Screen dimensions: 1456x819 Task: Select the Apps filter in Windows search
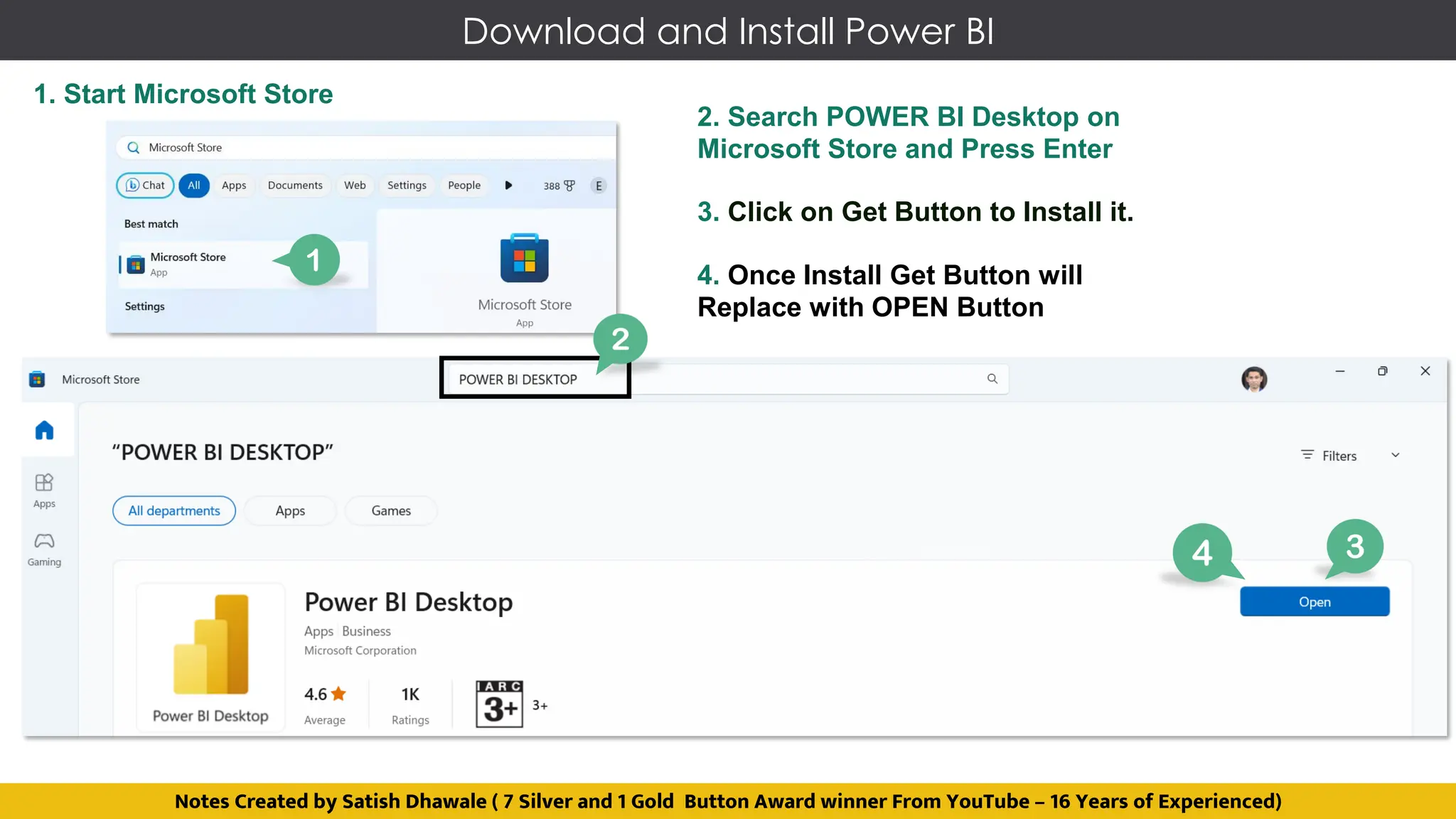point(234,186)
